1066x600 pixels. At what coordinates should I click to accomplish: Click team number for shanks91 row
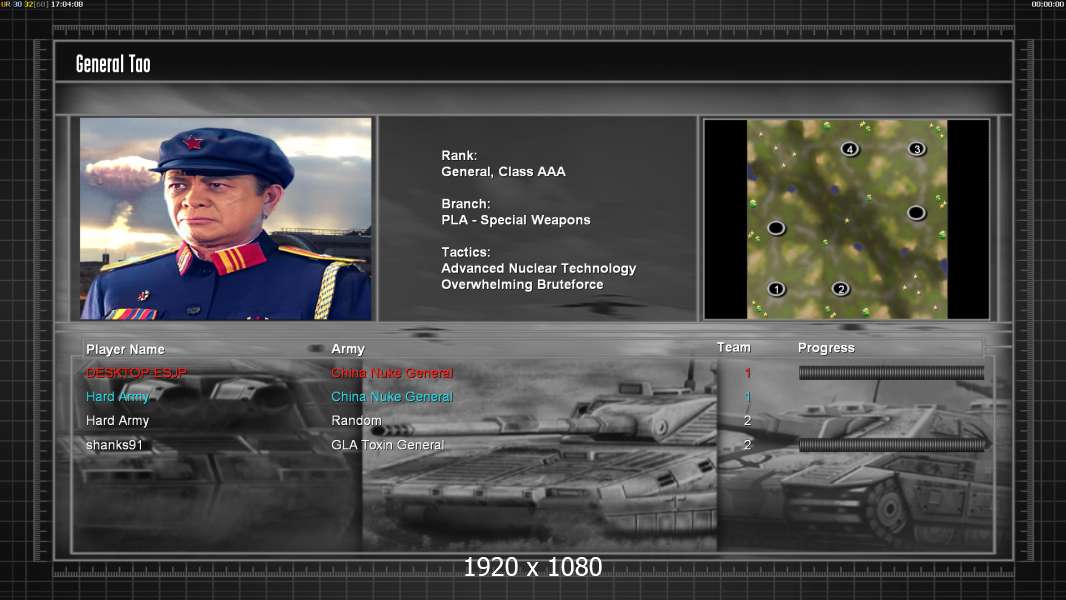pos(747,445)
